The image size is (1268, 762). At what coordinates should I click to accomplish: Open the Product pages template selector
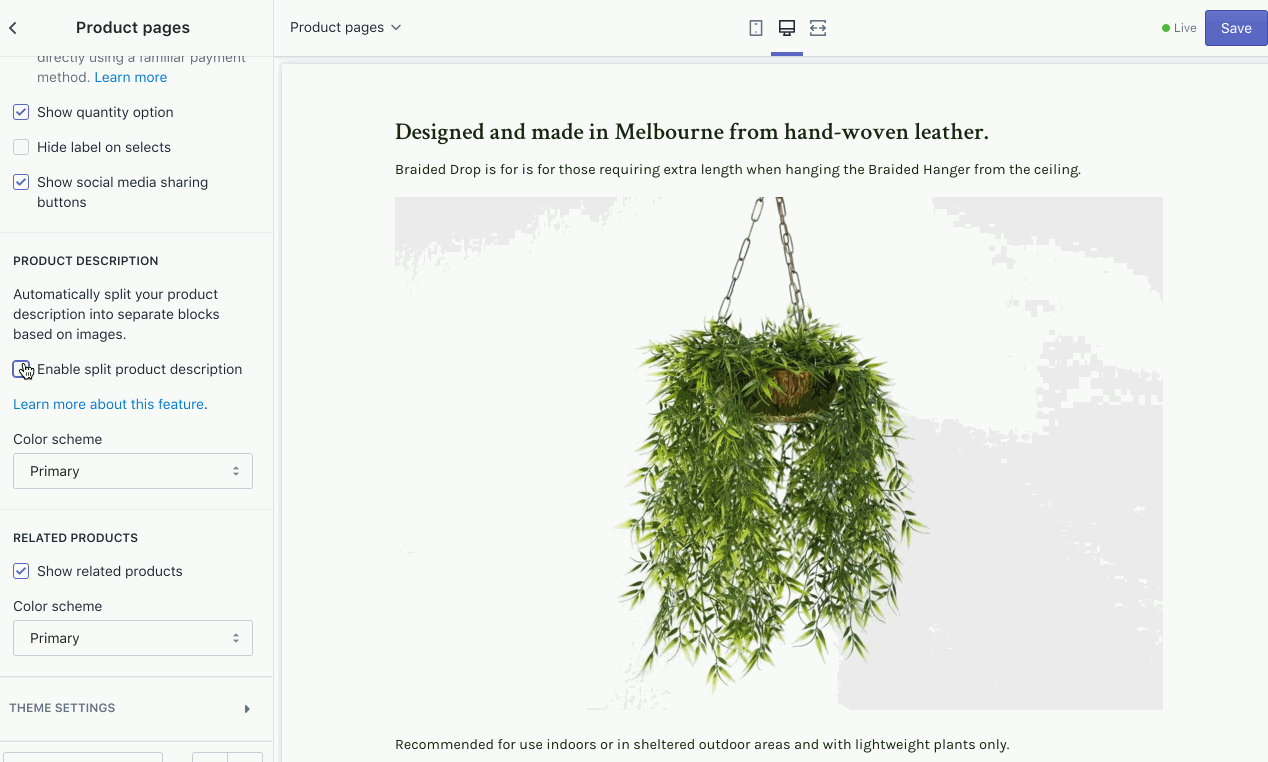tap(346, 27)
